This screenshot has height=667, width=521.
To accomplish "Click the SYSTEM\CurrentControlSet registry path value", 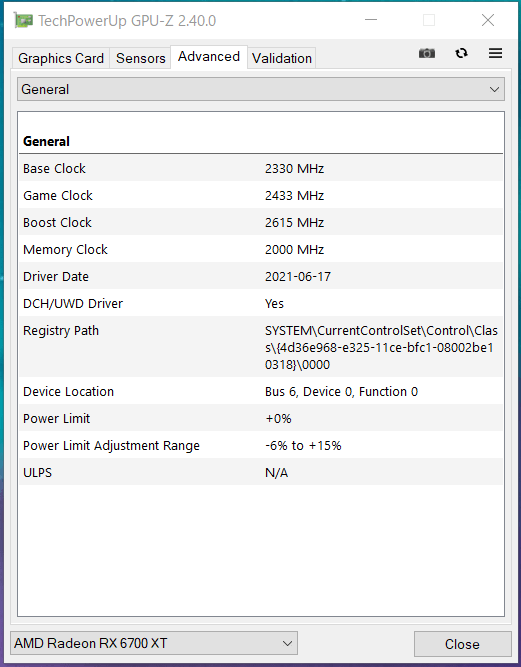I will (381, 348).
